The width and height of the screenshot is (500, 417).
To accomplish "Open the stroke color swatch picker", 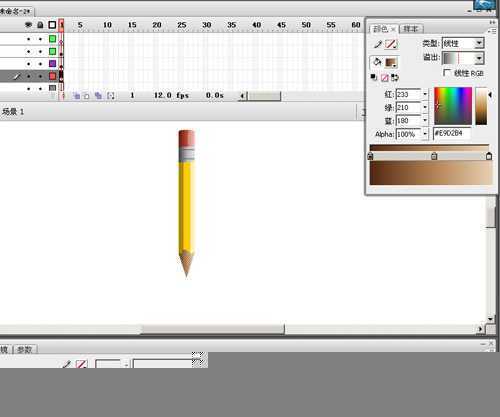I will [391, 44].
